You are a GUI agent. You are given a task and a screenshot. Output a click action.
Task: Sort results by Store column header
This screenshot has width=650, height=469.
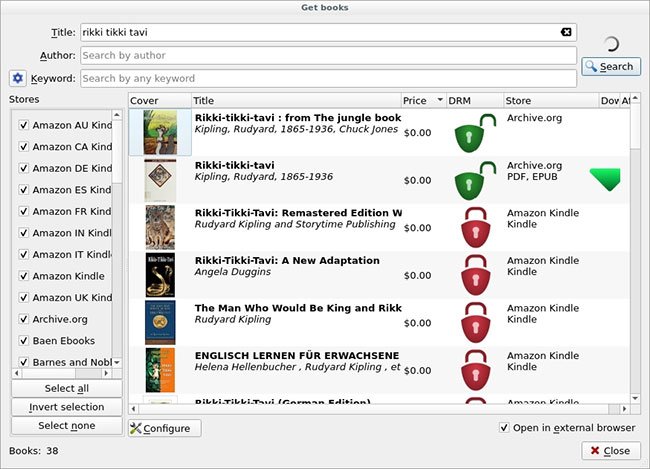pos(551,100)
